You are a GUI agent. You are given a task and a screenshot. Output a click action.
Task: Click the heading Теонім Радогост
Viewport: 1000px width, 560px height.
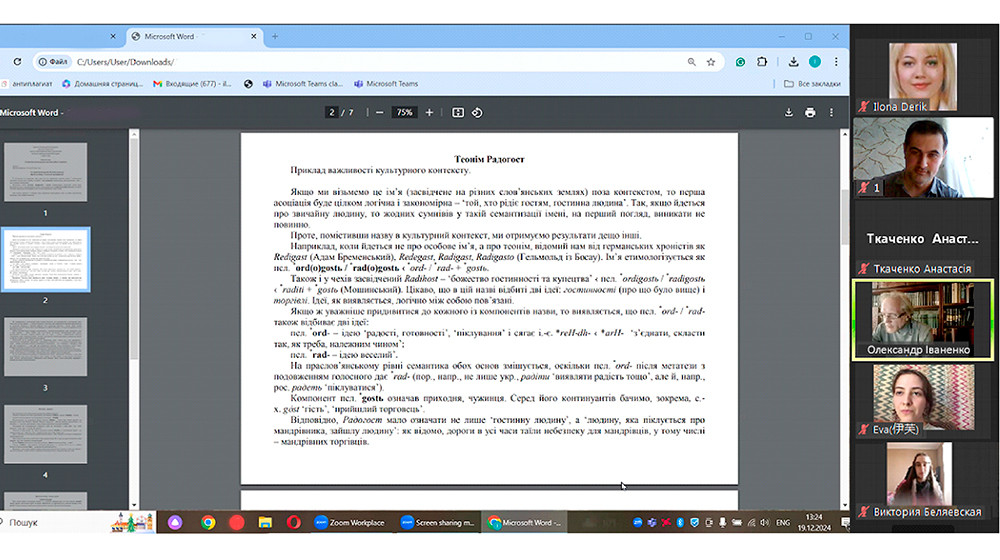click(489, 159)
